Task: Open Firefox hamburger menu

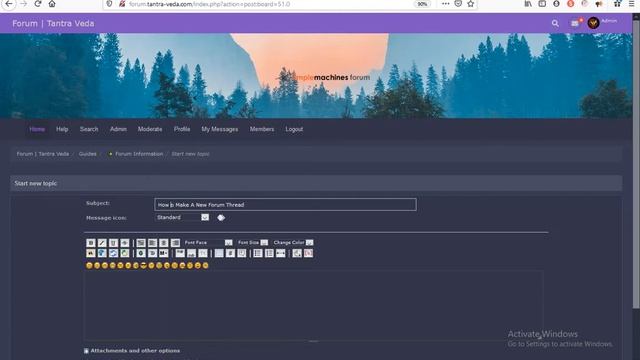Action: click(x=631, y=4)
